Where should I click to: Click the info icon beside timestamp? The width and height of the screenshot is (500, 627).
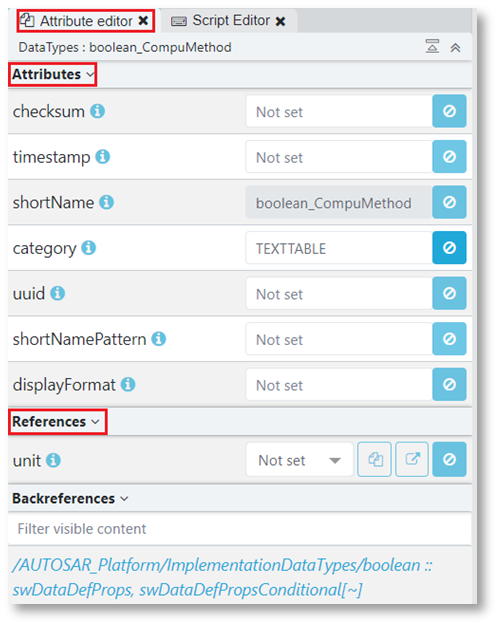point(103,156)
